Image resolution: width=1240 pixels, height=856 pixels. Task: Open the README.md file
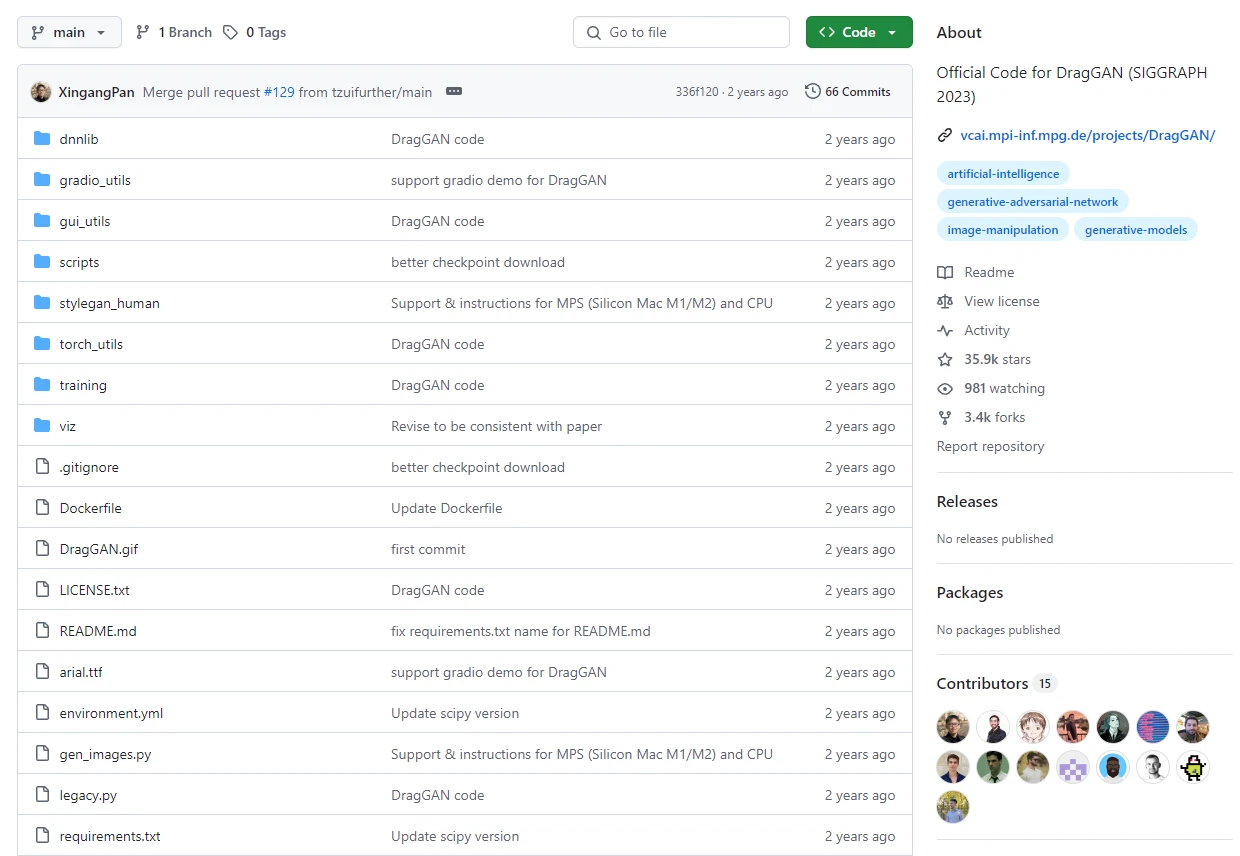click(x=98, y=631)
